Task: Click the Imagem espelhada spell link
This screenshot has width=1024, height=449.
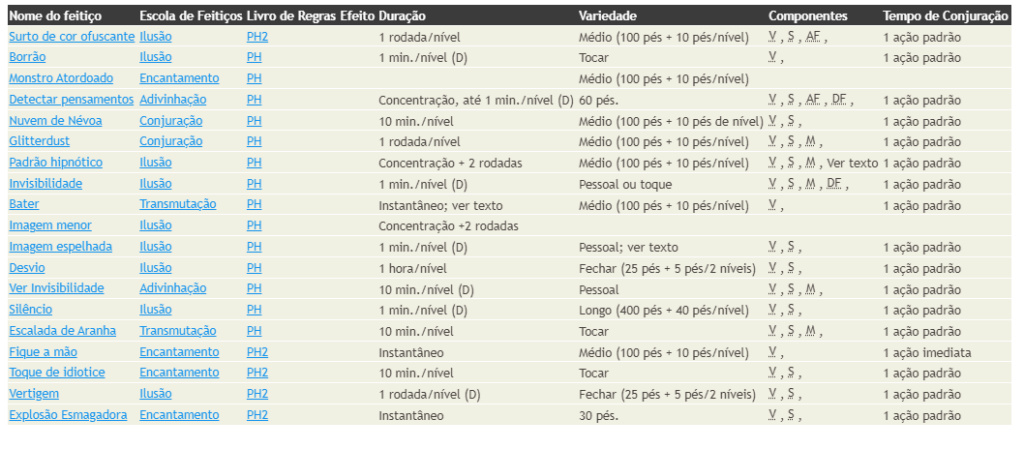Action: point(60,247)
